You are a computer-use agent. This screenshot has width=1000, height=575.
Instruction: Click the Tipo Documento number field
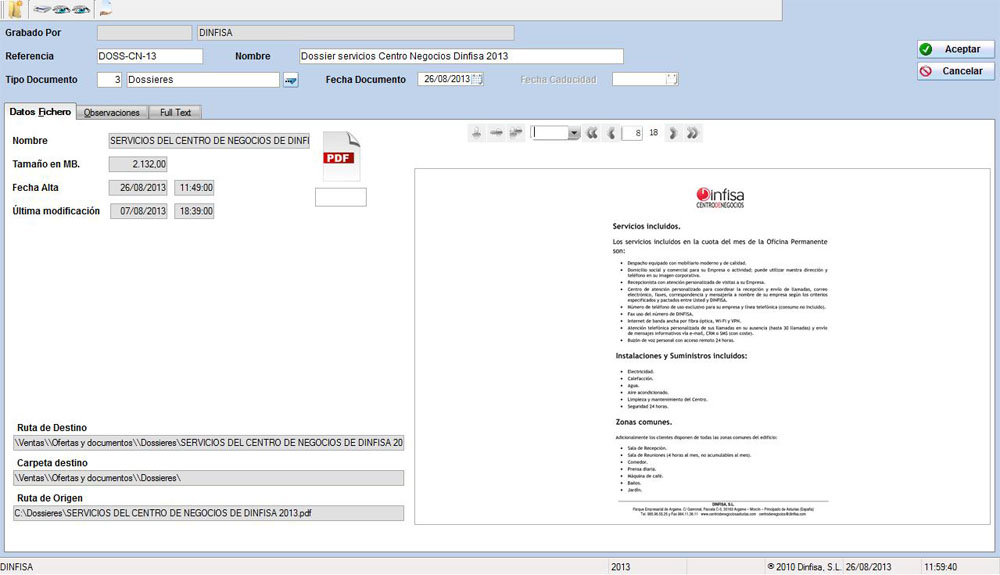109,80
